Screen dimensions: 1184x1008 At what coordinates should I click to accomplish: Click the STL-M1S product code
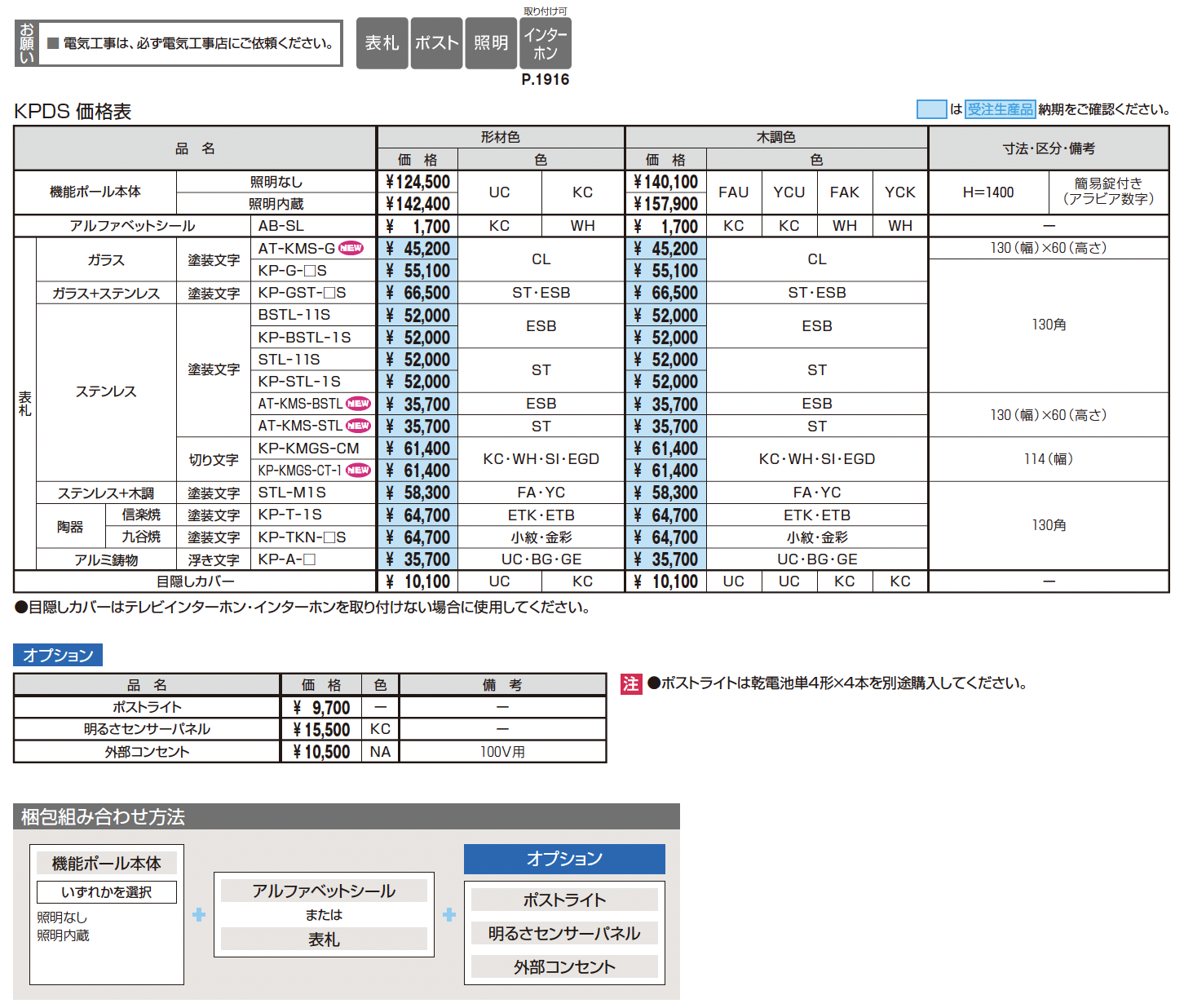(x=292, y=492)
